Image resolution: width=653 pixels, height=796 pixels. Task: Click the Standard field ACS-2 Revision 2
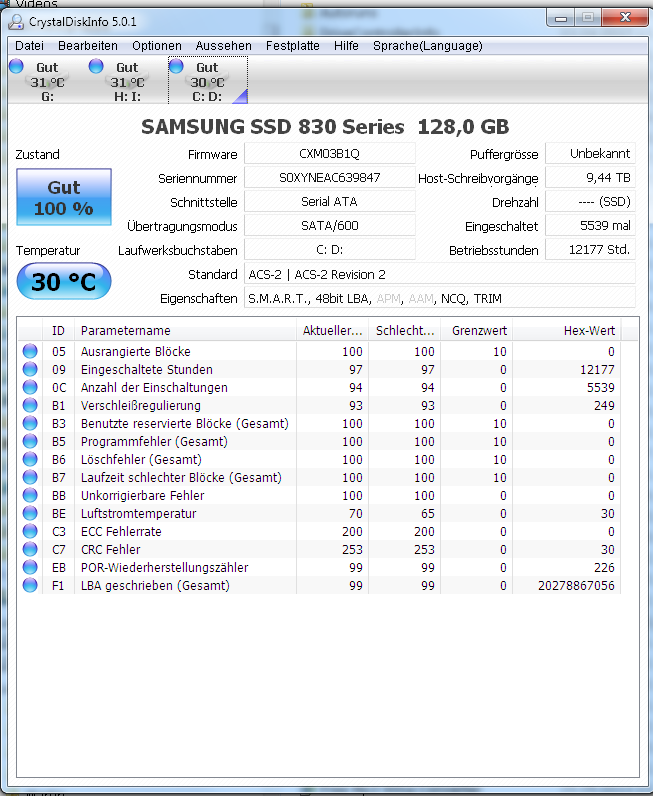(440, 274)
